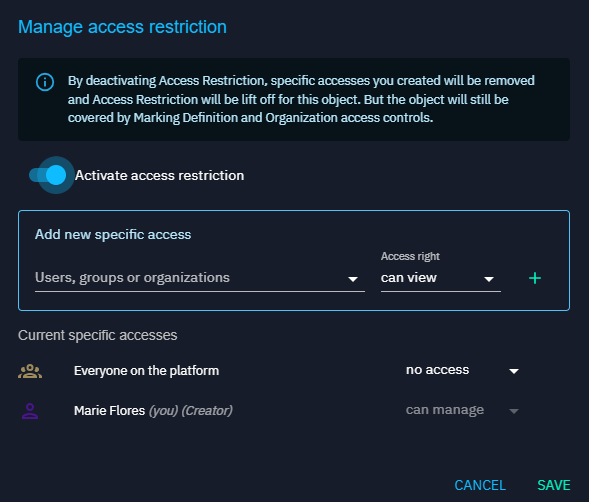Viewport: 589px width, 502px height.
Task: Click the SAVE button
Action: pos(554,485)
